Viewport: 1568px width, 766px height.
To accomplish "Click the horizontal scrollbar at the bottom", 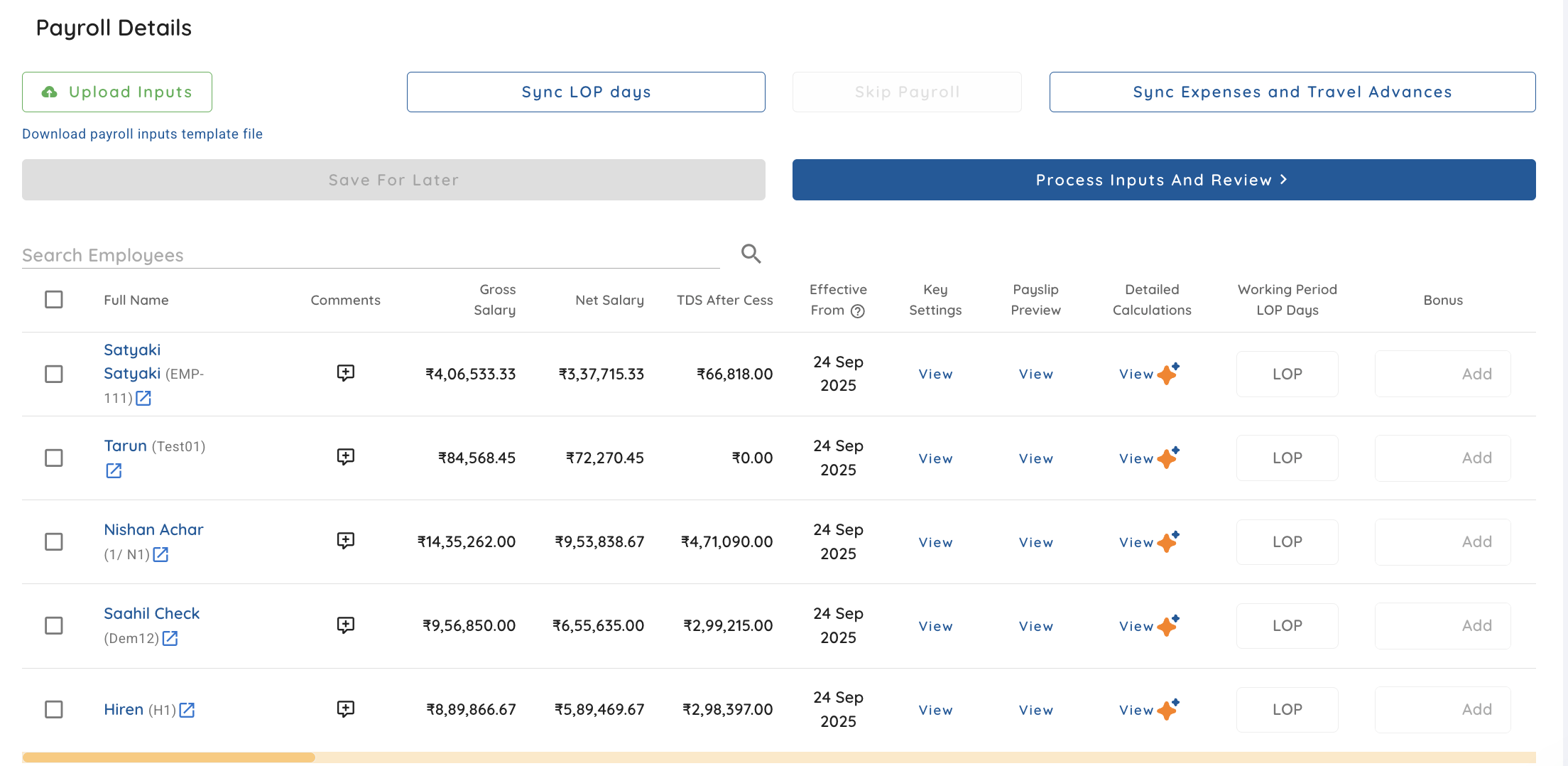I will click(x=169, y=757).
